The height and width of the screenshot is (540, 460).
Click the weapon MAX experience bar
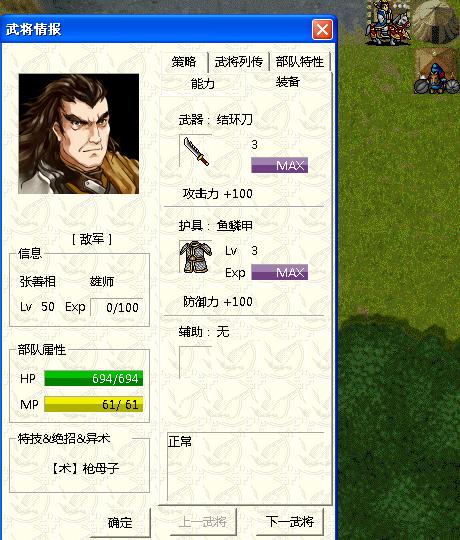pos(279,165)
